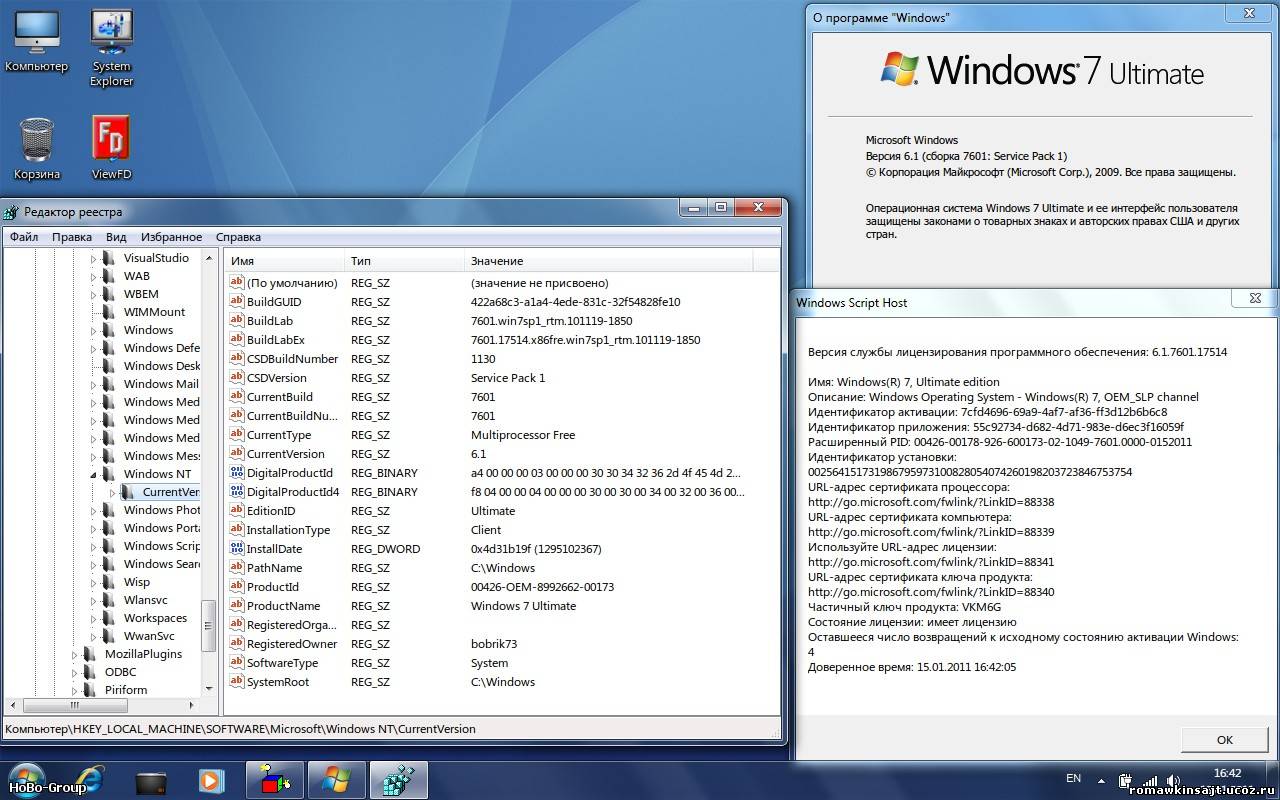This screenshot has height=800, width=1280.
Task: Click the value 'Multiprocessor Free'
Action: (x=523, y=435)
